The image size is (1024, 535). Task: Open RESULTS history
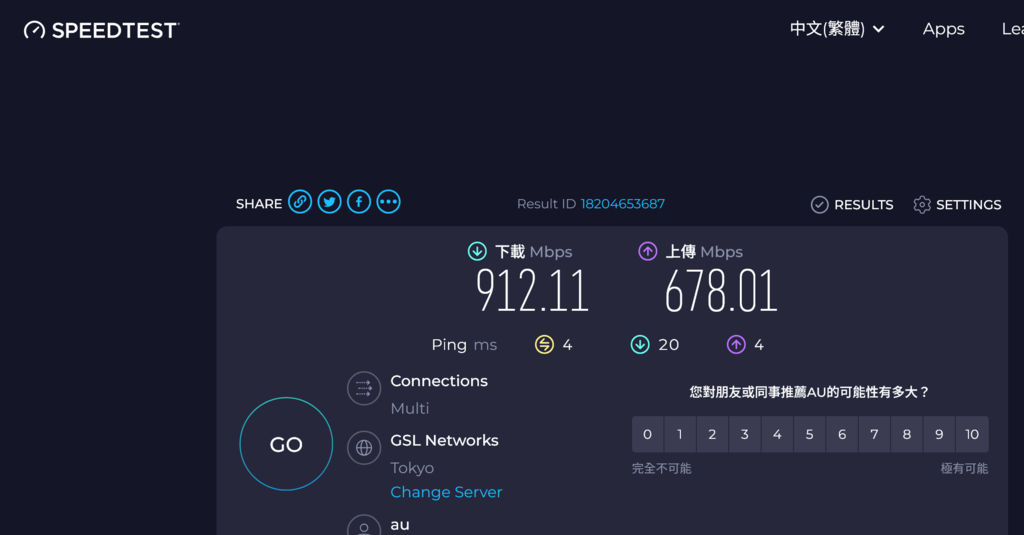(x=852, y=204)
